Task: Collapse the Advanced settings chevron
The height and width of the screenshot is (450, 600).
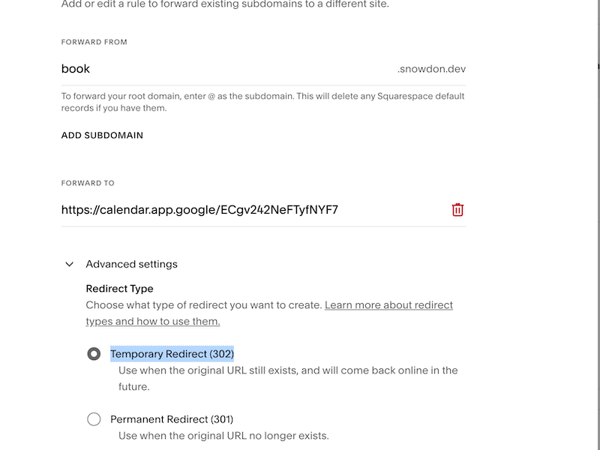Action: [69, 265]
